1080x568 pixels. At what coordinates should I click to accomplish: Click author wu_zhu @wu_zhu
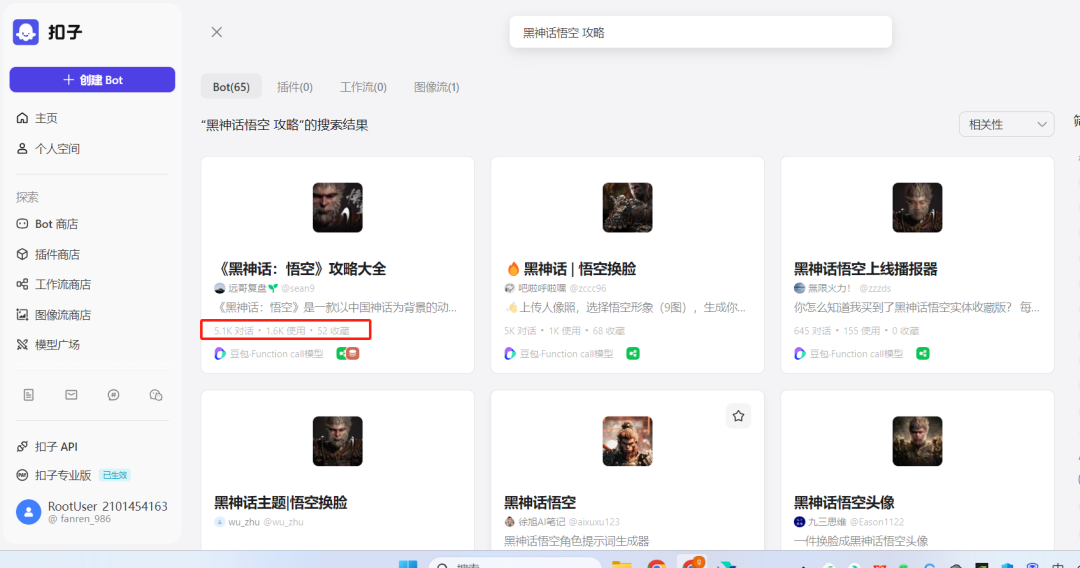click(259, 522)
